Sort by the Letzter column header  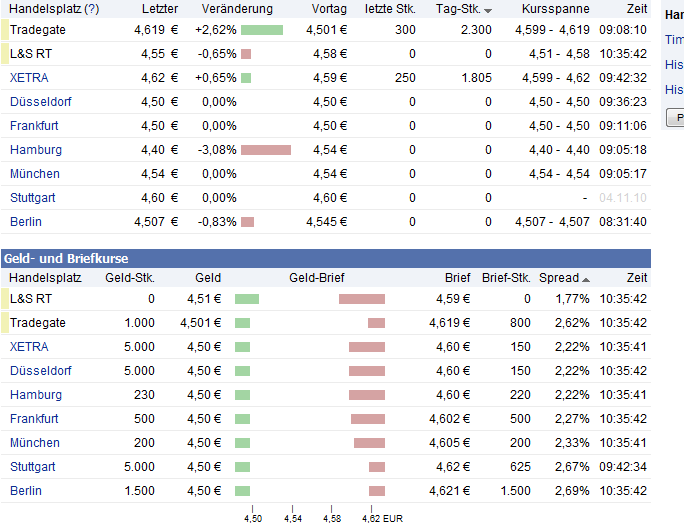point(160,9)
